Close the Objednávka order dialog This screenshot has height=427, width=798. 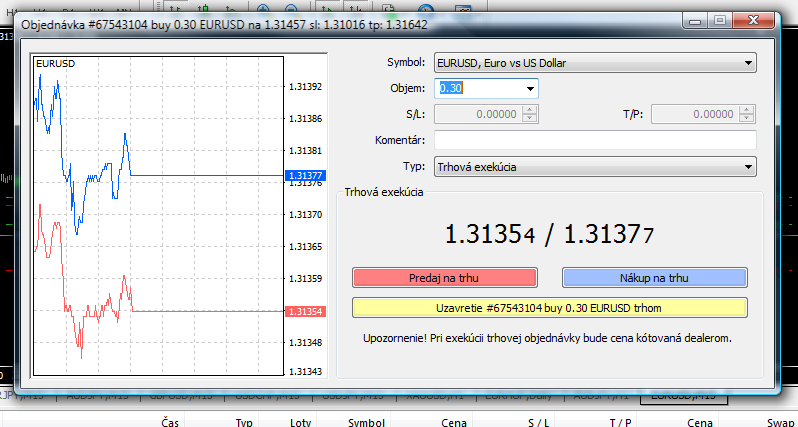[754, 20]
